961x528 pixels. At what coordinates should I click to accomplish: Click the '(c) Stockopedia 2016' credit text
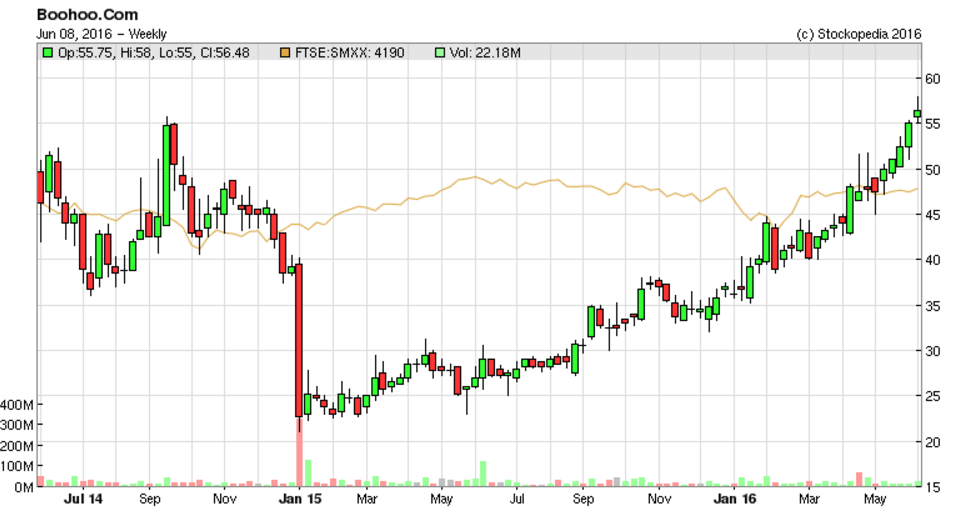[x=859, y=34]
